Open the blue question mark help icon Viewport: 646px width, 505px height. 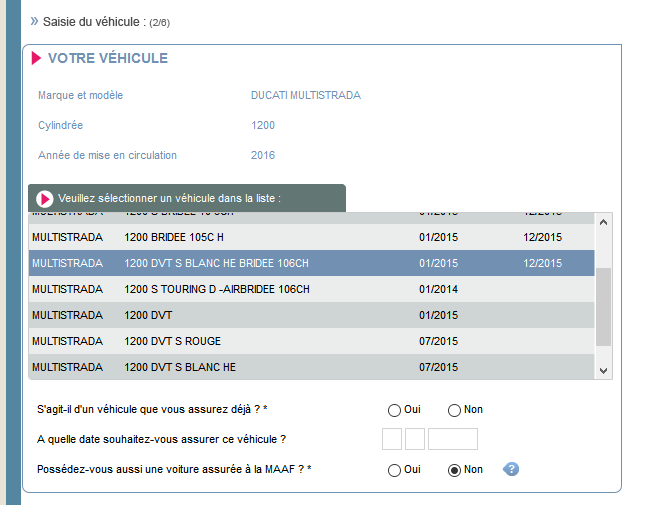pos(511,469)
